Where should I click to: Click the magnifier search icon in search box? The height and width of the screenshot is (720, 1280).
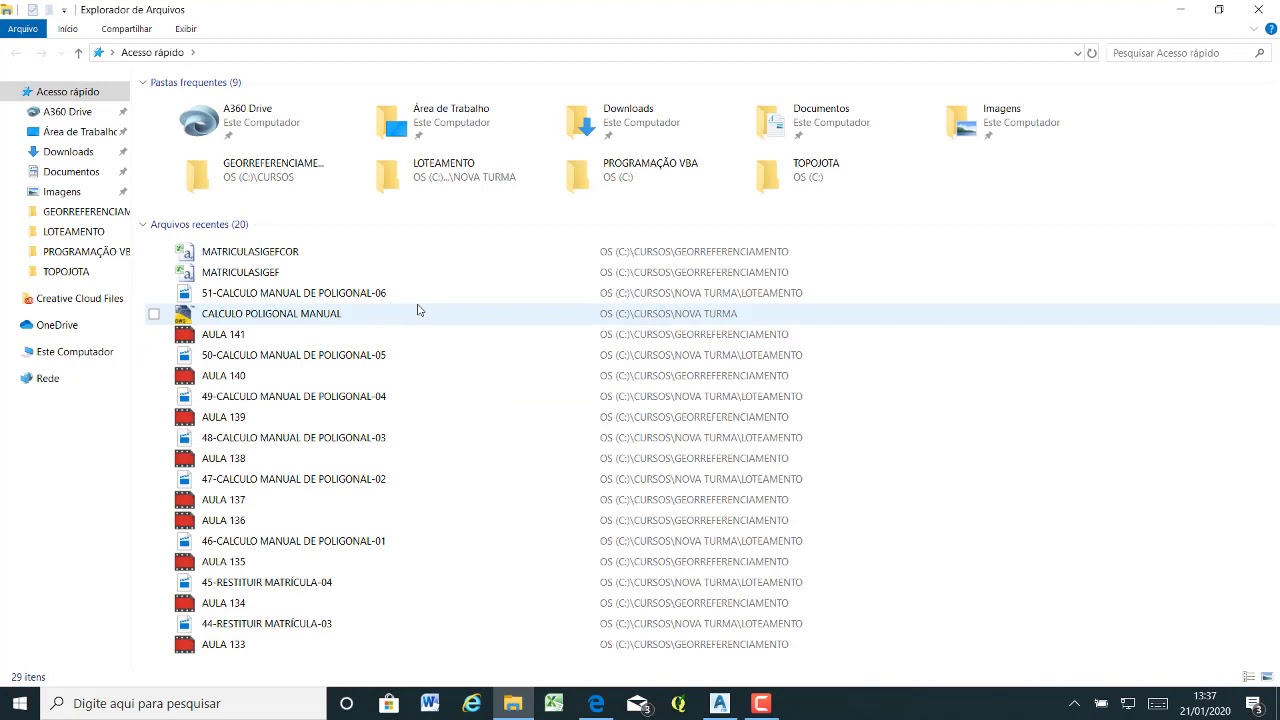1260,53
